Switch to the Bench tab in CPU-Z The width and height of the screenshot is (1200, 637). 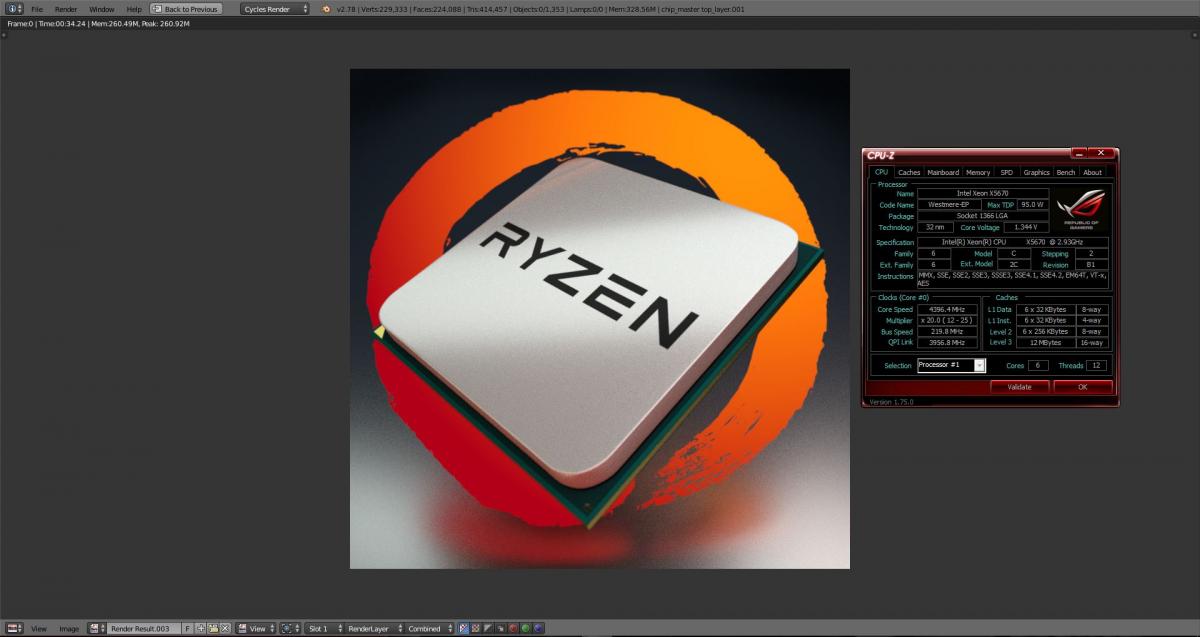point(1066,172)
